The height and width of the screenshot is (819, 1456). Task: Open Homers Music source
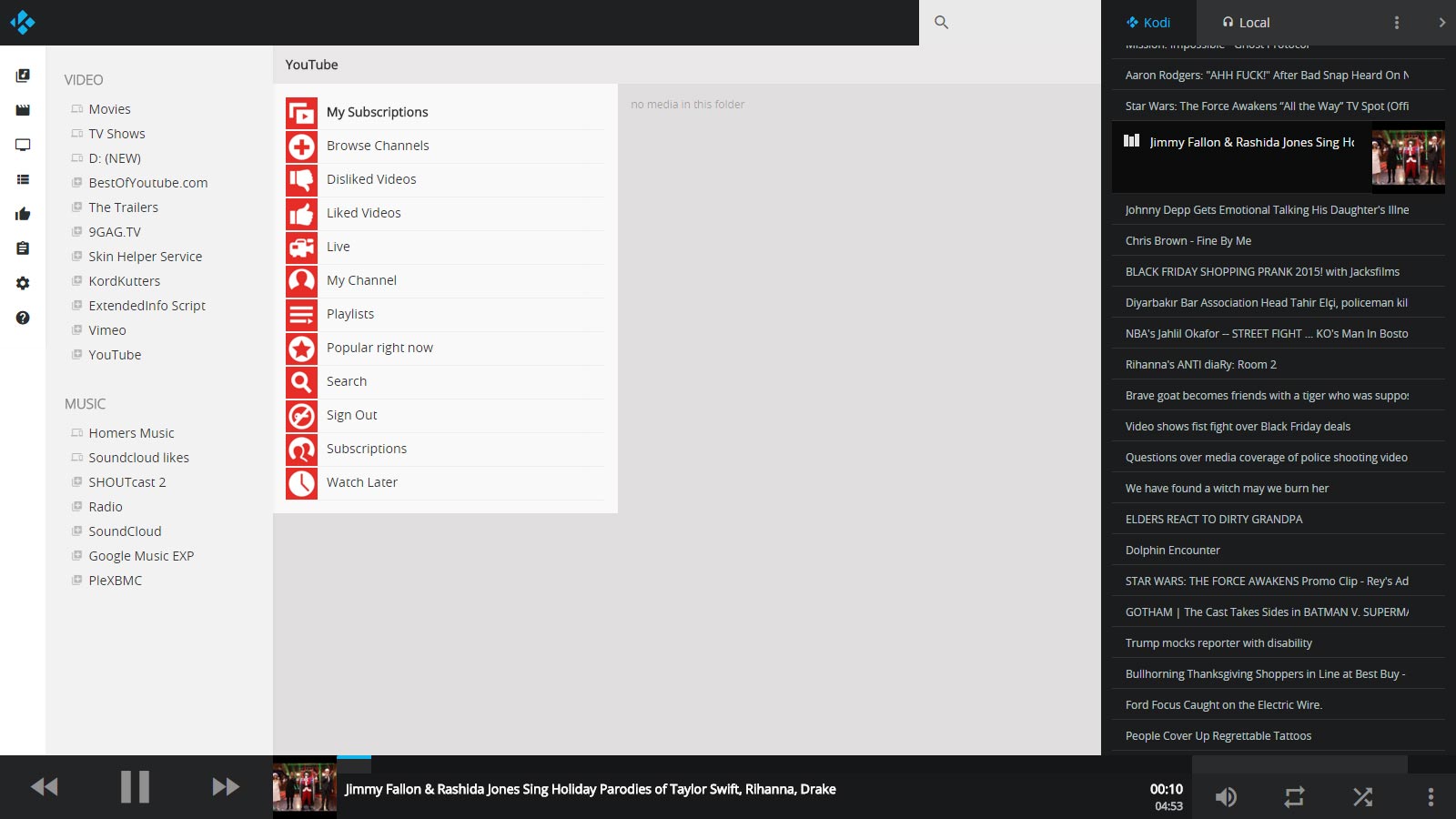[x=131, y=433]
